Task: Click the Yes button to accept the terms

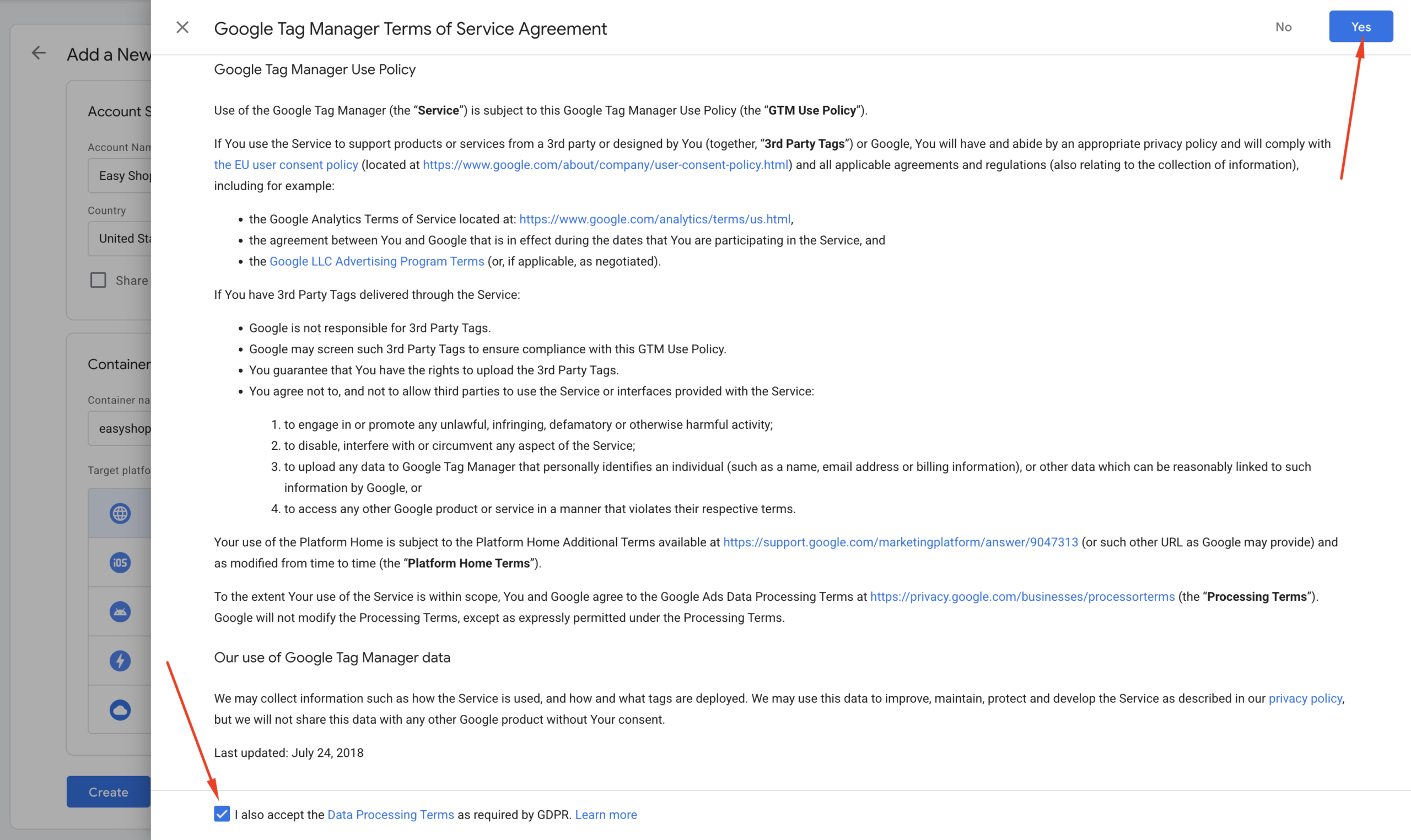Action: (x=1361, y=26)
